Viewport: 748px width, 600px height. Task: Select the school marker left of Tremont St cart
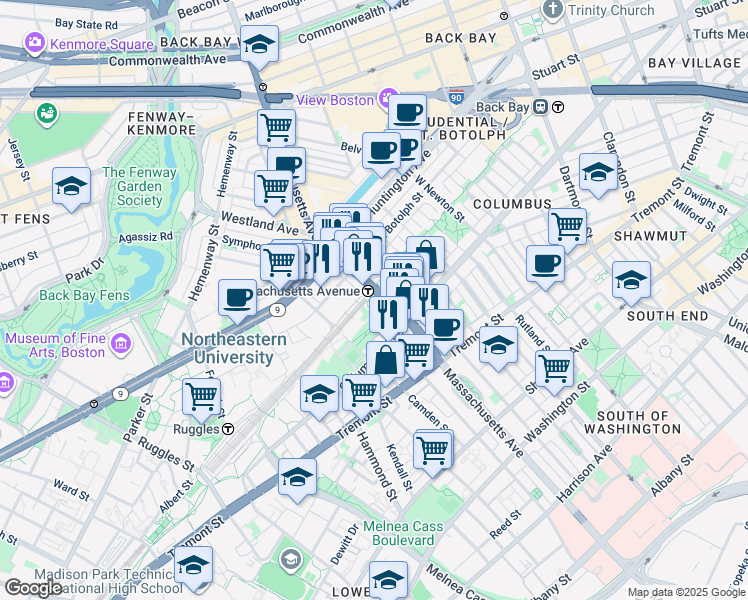pyautogui.click(x=320, y=394)
